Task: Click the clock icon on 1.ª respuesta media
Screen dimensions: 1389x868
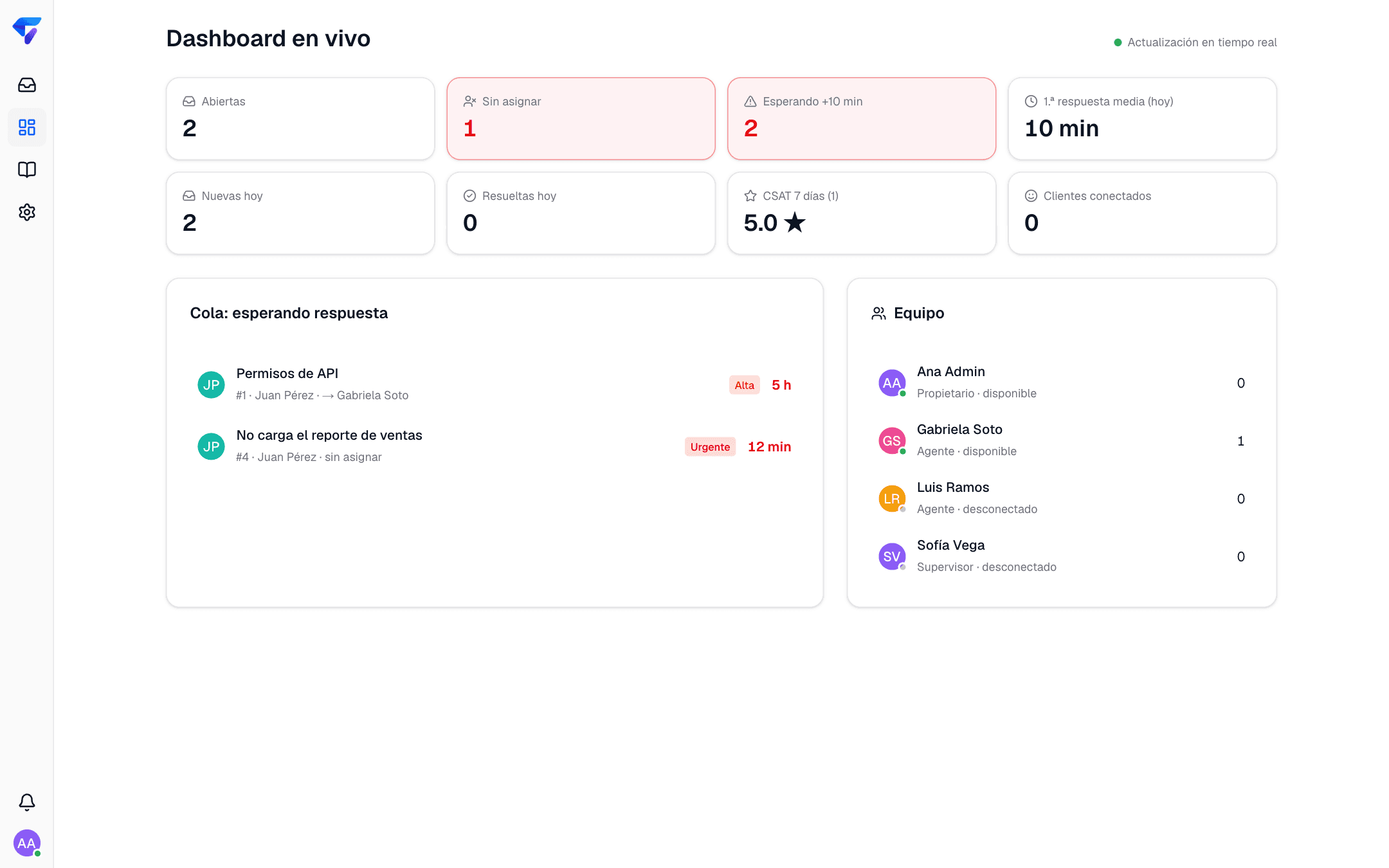Action: pos(1031,102)
